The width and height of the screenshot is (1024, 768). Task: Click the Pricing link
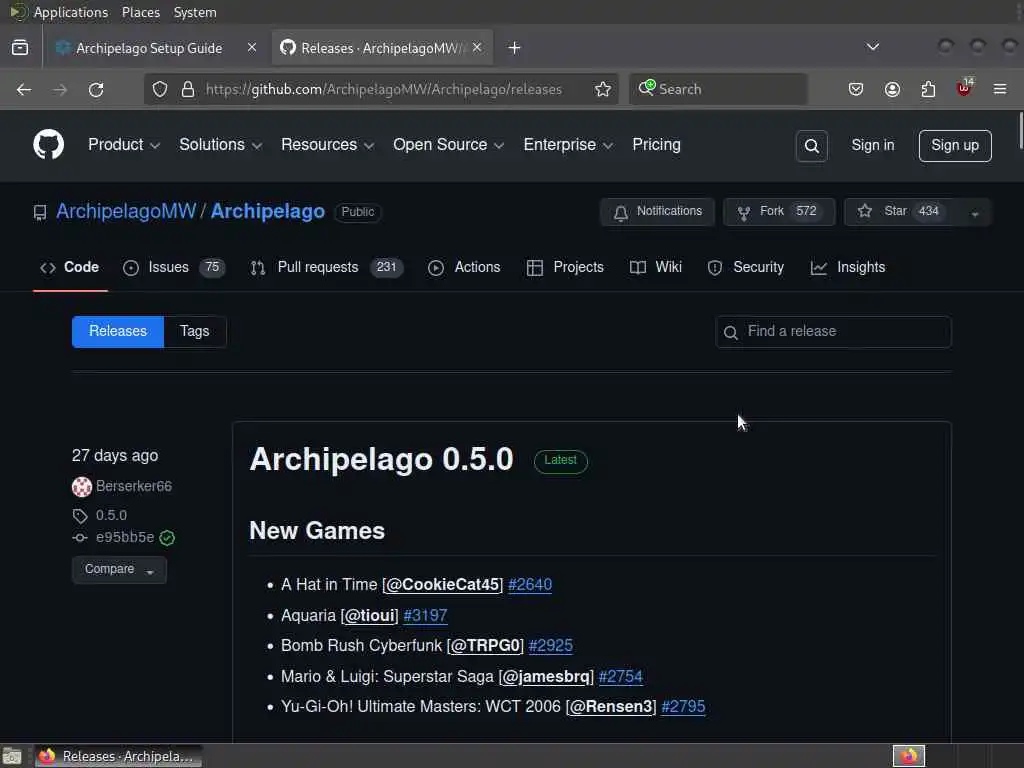(x=656, y=145)
